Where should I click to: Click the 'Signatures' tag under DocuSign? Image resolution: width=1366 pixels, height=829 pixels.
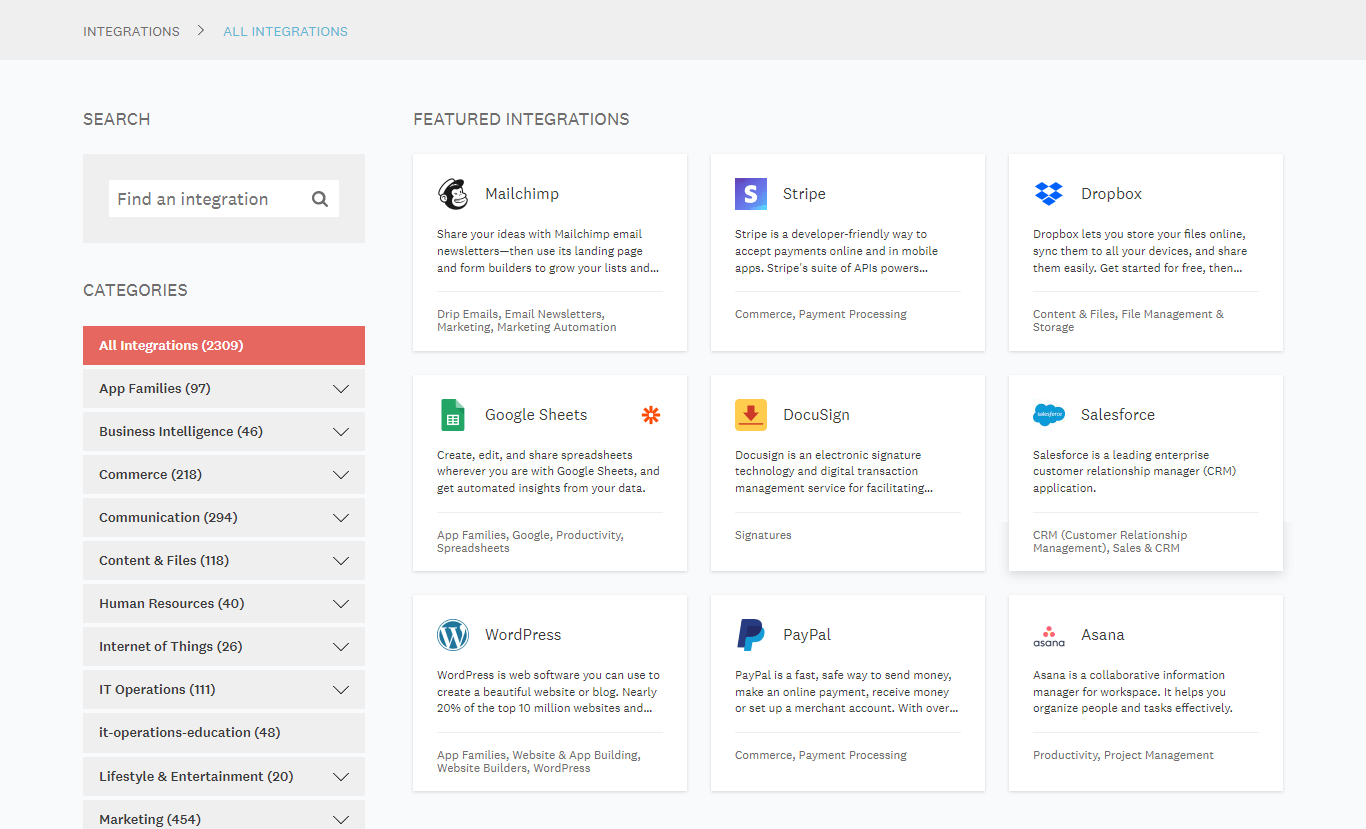pyautogui.click(x=763, y=535)
